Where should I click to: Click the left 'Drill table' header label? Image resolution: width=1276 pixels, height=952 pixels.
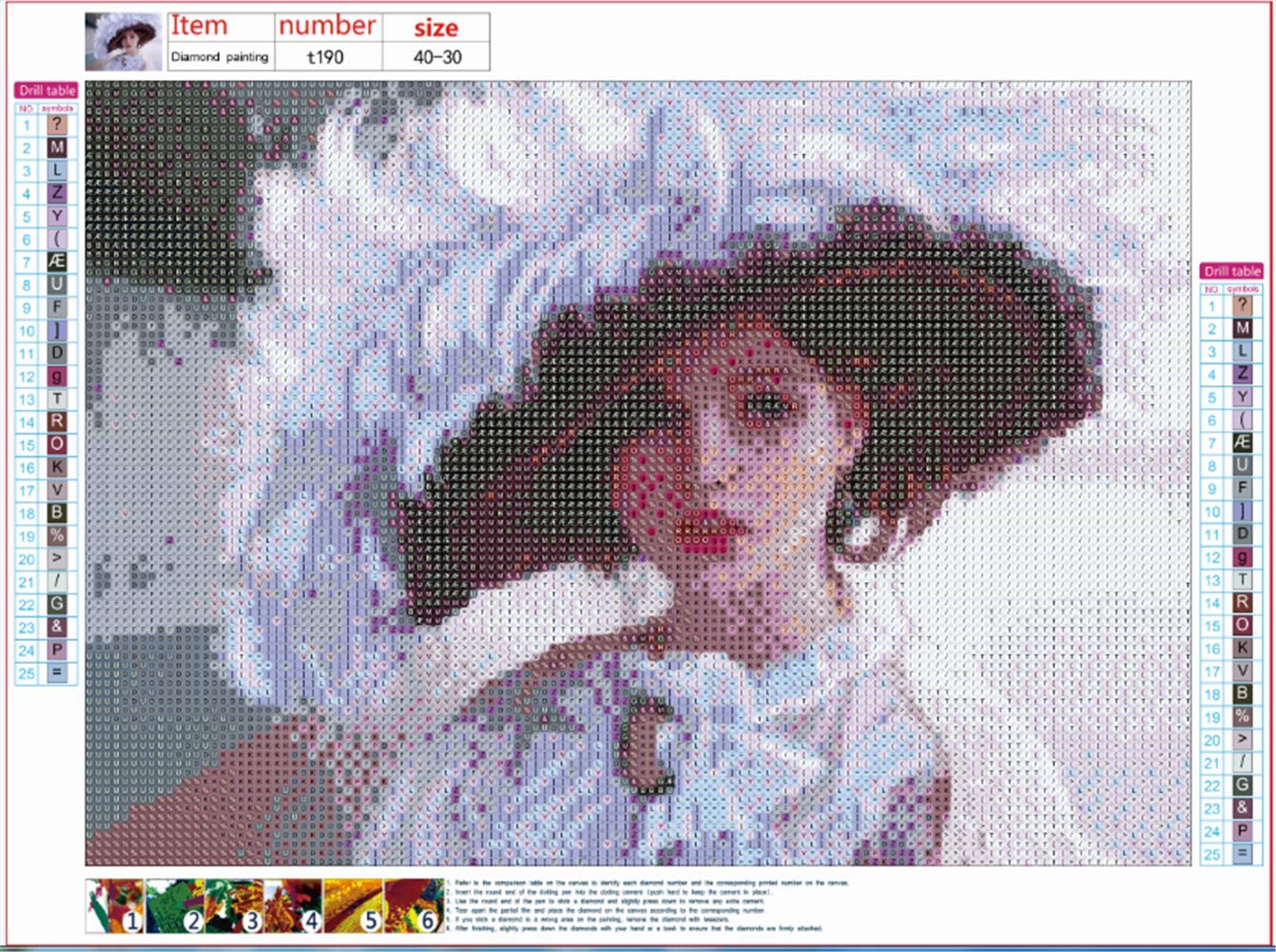pos(46,90)
